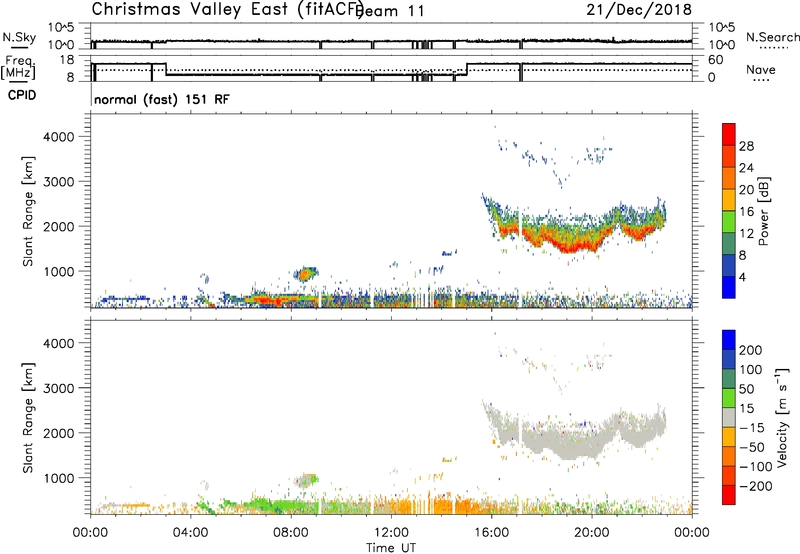Click the power panel 'Slant Range [km]' label
This screenshot has width=800, height=554.
click(28, 211)
